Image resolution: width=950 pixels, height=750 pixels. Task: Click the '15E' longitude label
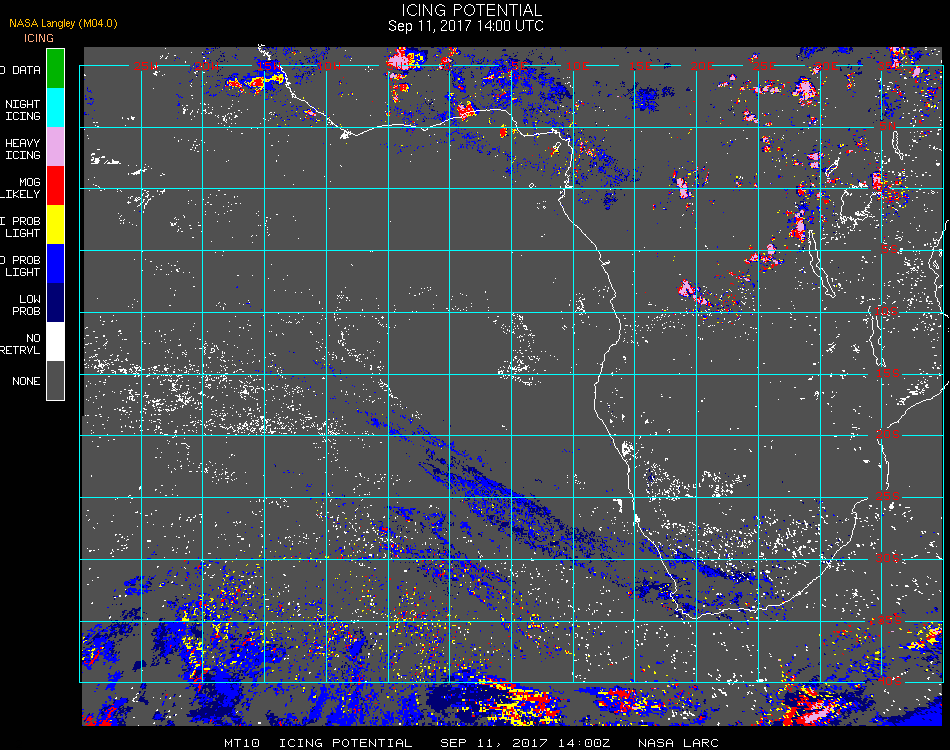click(x=640, y=66)
